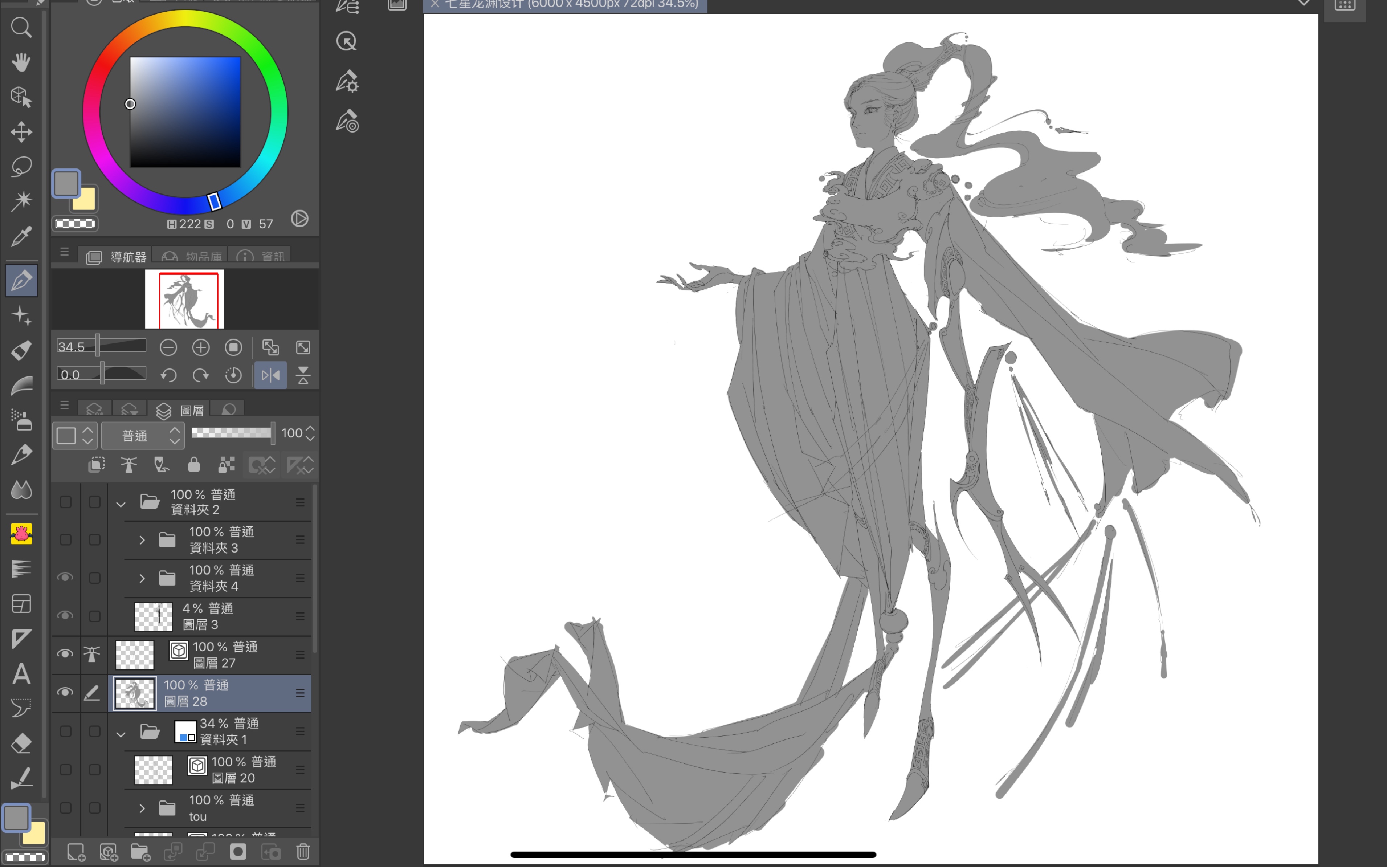Create layer mask
Image resolution: width=1387 pixels, height=868 pixels.
(x=238, y=852)
